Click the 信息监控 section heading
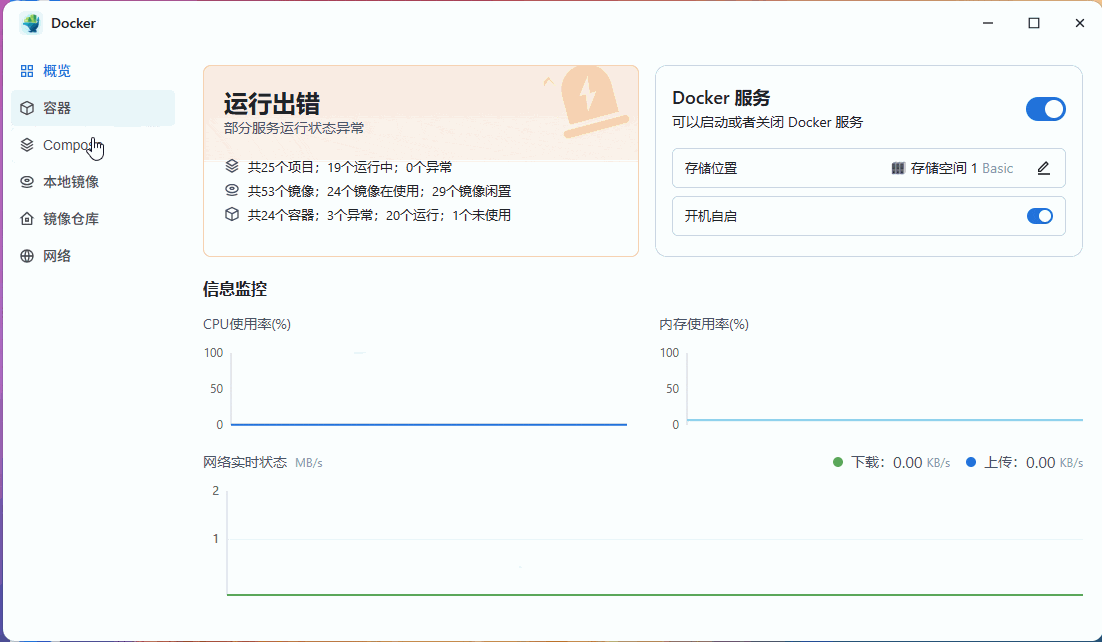 [235, 289]
